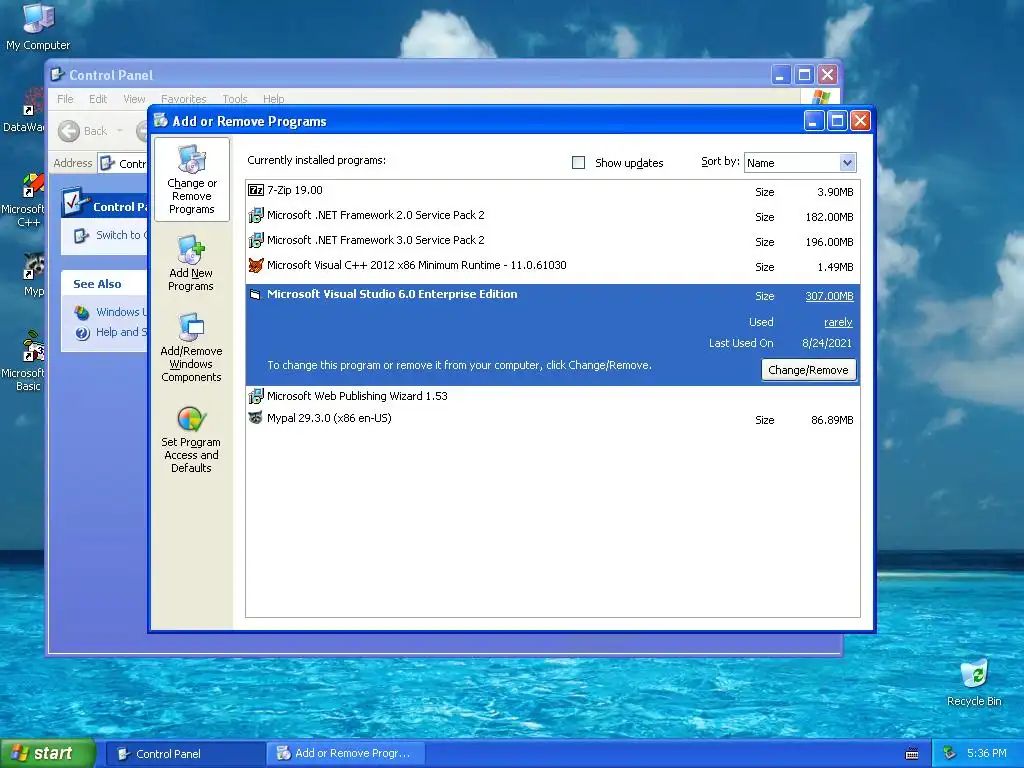
Task: Minimize the Add or Remove Programs window
Action: tap(814, 121)
